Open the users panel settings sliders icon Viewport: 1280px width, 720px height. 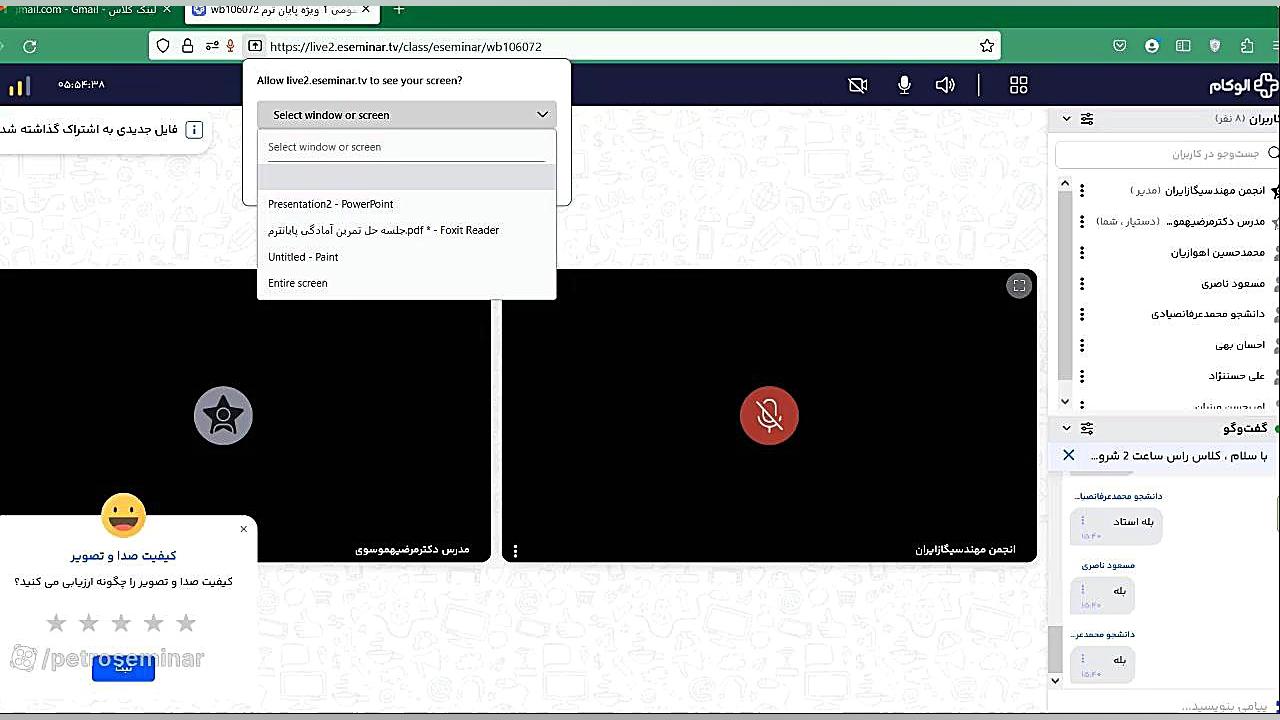click(1087, 119)
